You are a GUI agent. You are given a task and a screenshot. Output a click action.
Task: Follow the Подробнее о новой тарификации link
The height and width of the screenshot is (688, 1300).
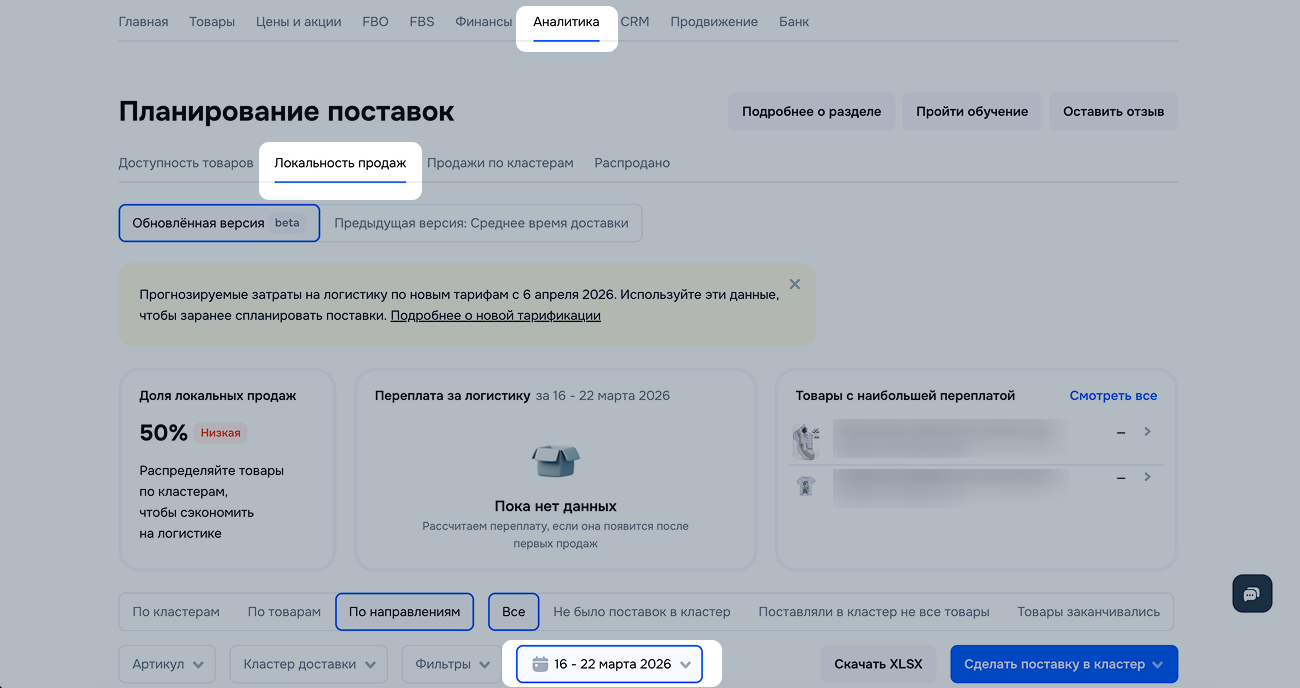pyautogui.click(x=495, y=315)
